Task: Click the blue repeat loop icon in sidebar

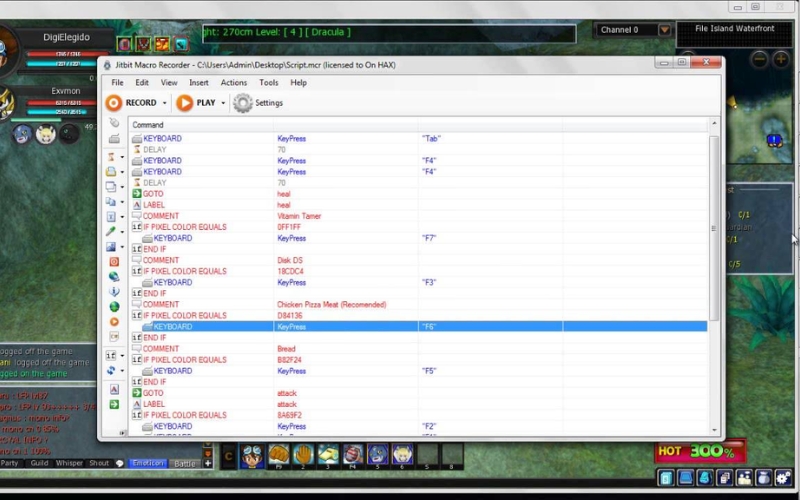Action: 111,370
